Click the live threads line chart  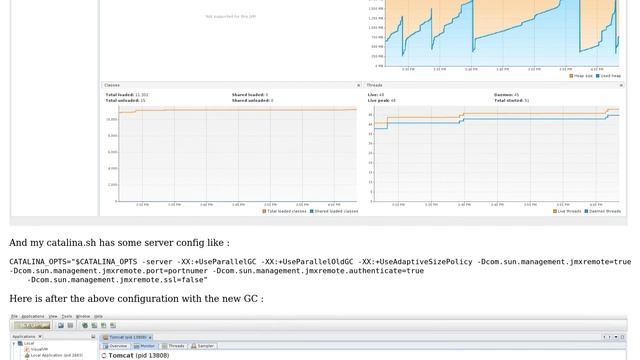[x=497, y=153]
